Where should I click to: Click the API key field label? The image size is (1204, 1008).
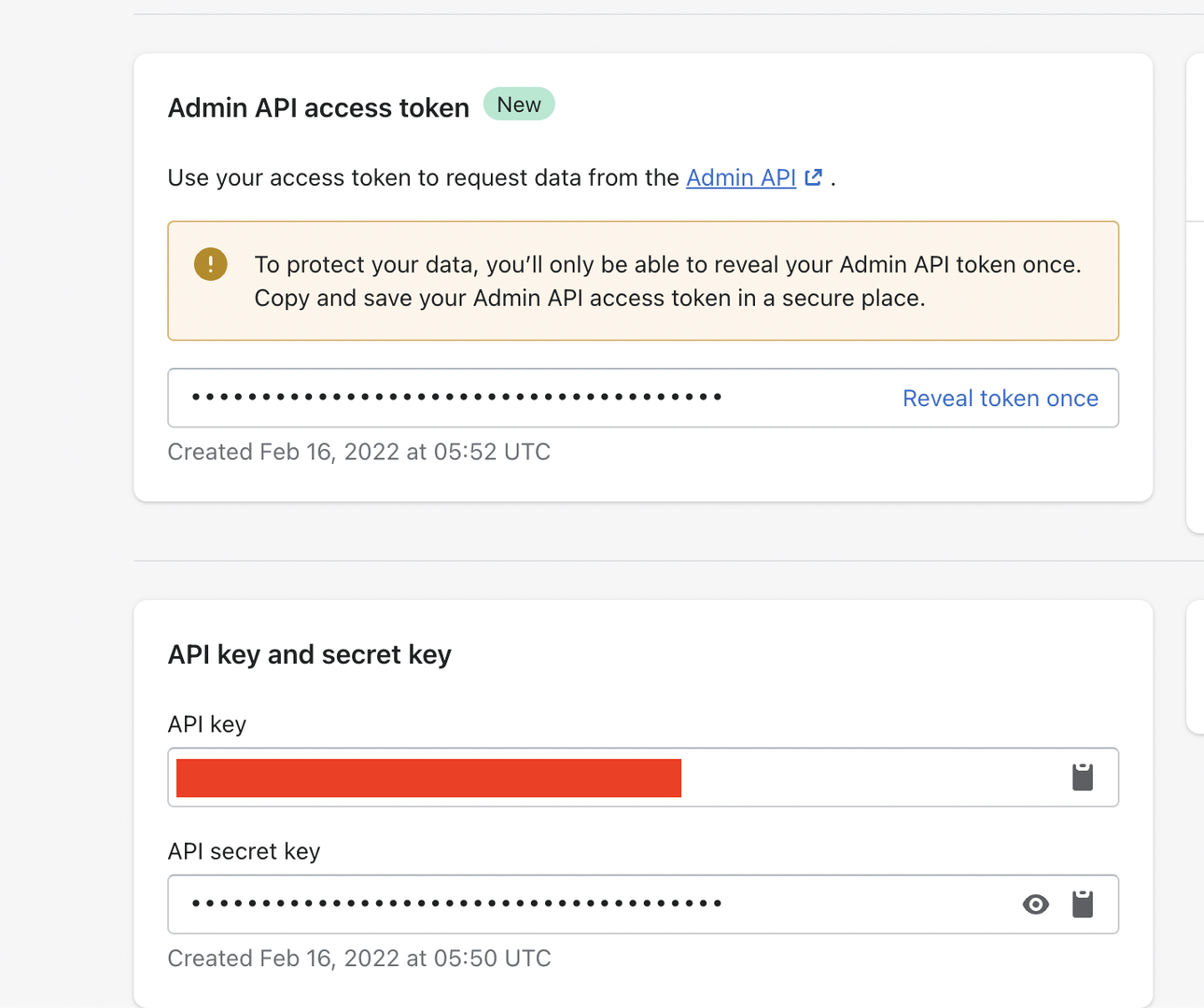206,724
